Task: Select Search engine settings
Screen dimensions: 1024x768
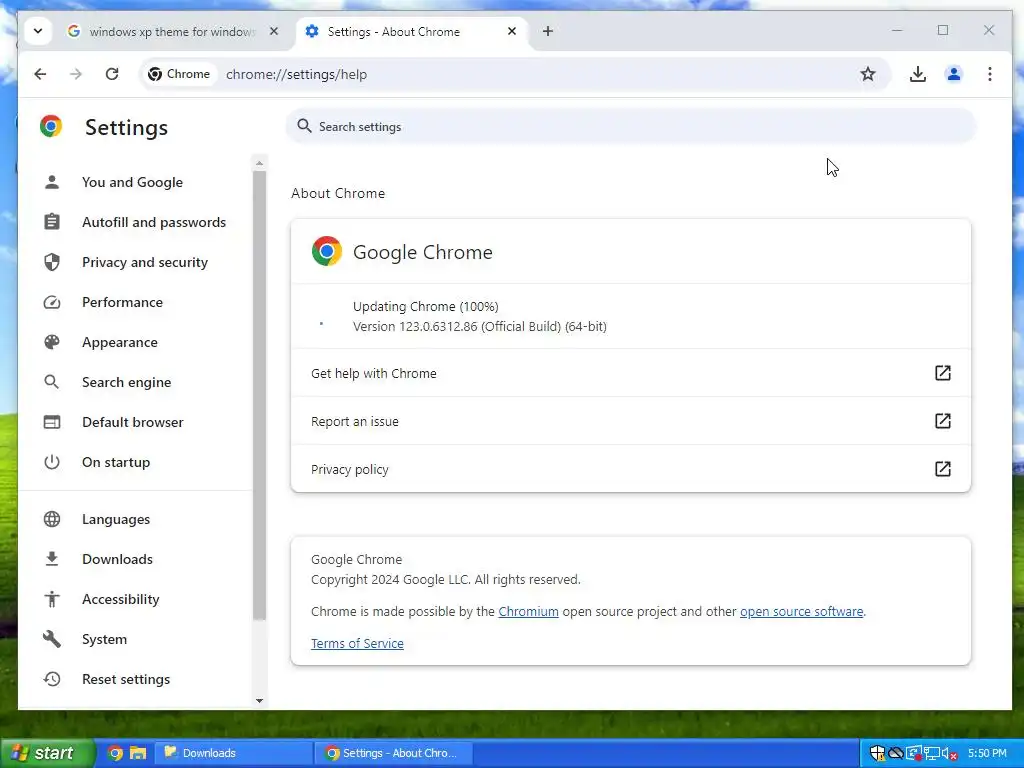Action: tap(126, 382)
